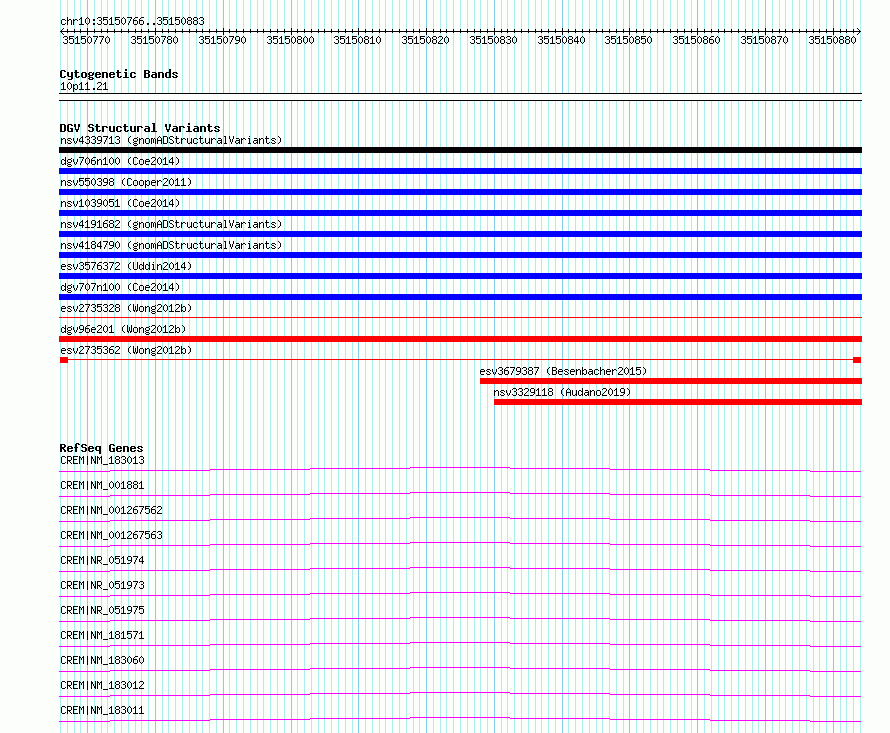Open variant dgv707n100 (Coe2014) label

(x=120, y=287)
